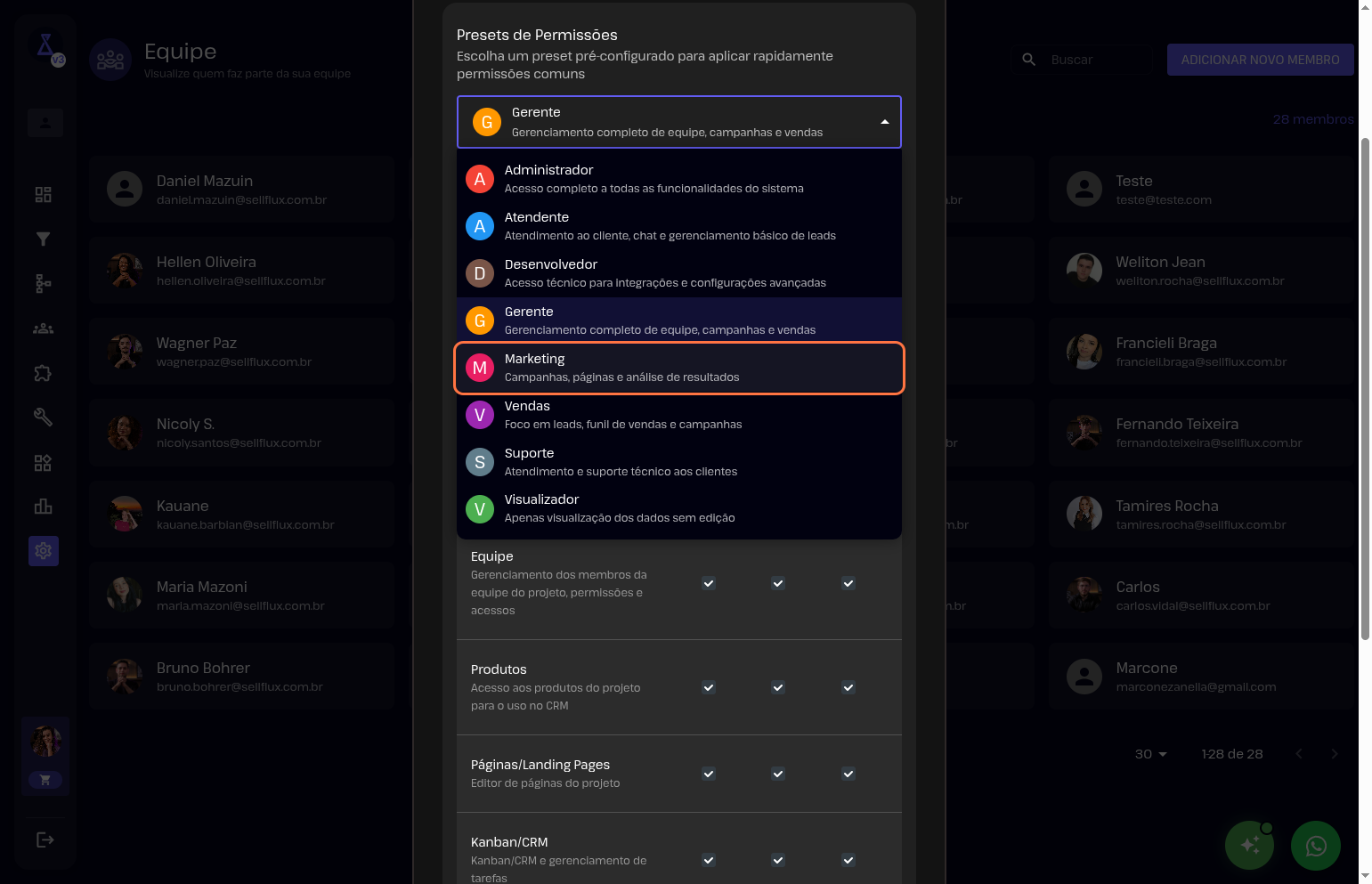Choose the Administrador preset option
Viewport: 1372px width, 884px height.
(678, 179)
